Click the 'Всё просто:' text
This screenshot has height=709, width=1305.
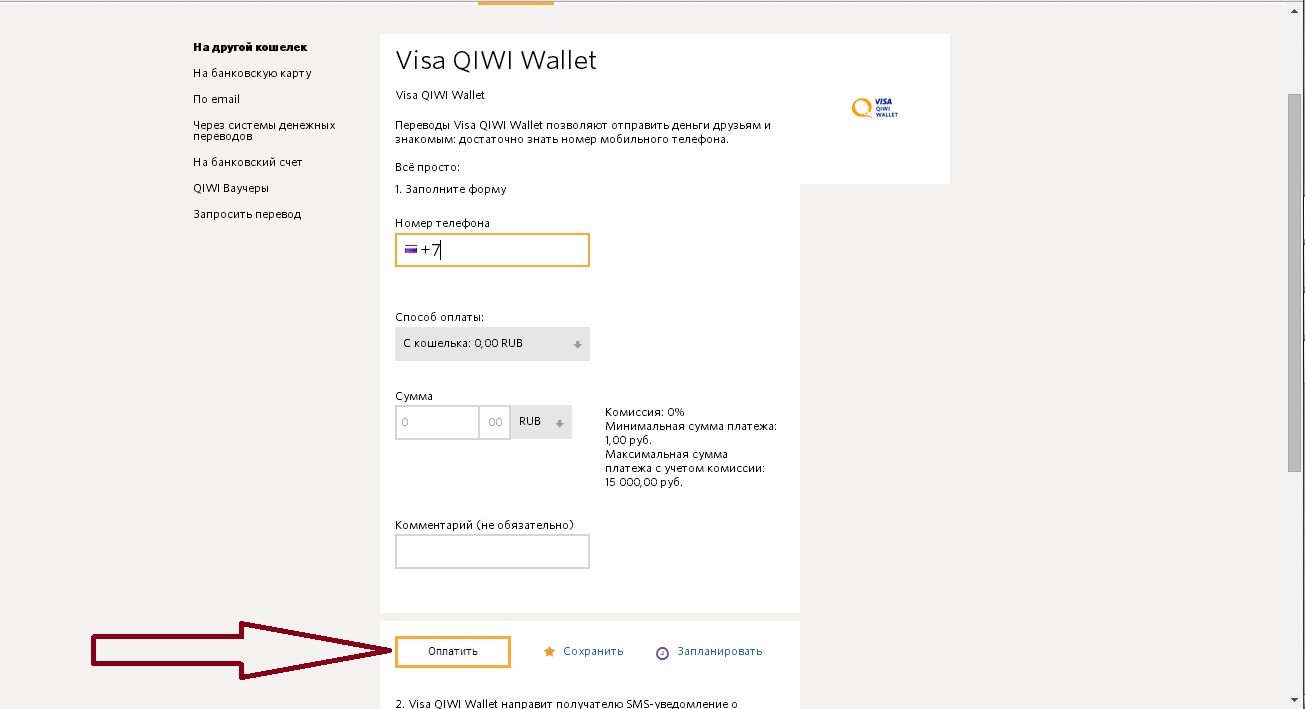[428, 167]
